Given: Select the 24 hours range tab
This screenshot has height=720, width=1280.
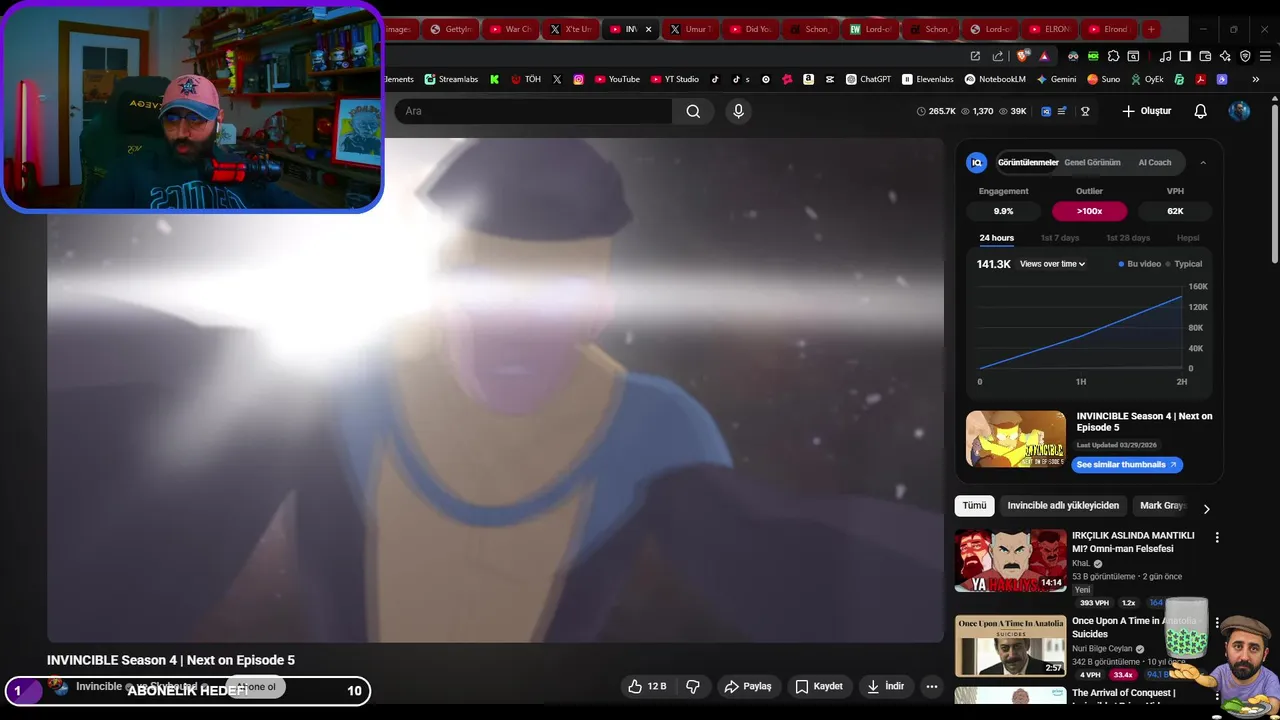Looking at the screenshot, I should pyautogui.click(x=996, y=238).
